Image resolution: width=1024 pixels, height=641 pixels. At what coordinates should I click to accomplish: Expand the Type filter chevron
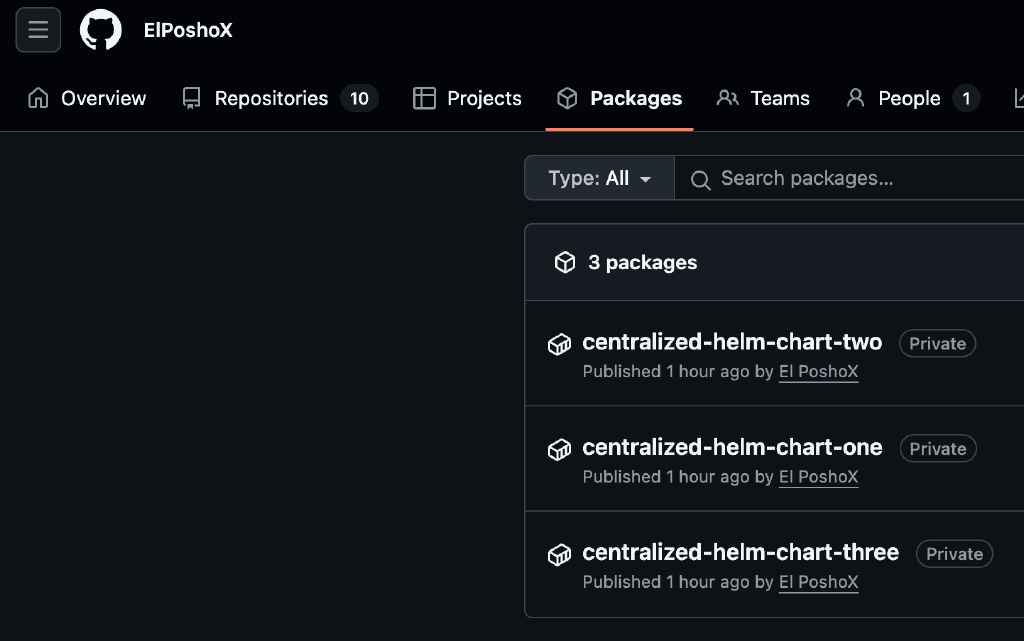coord(647,178)
